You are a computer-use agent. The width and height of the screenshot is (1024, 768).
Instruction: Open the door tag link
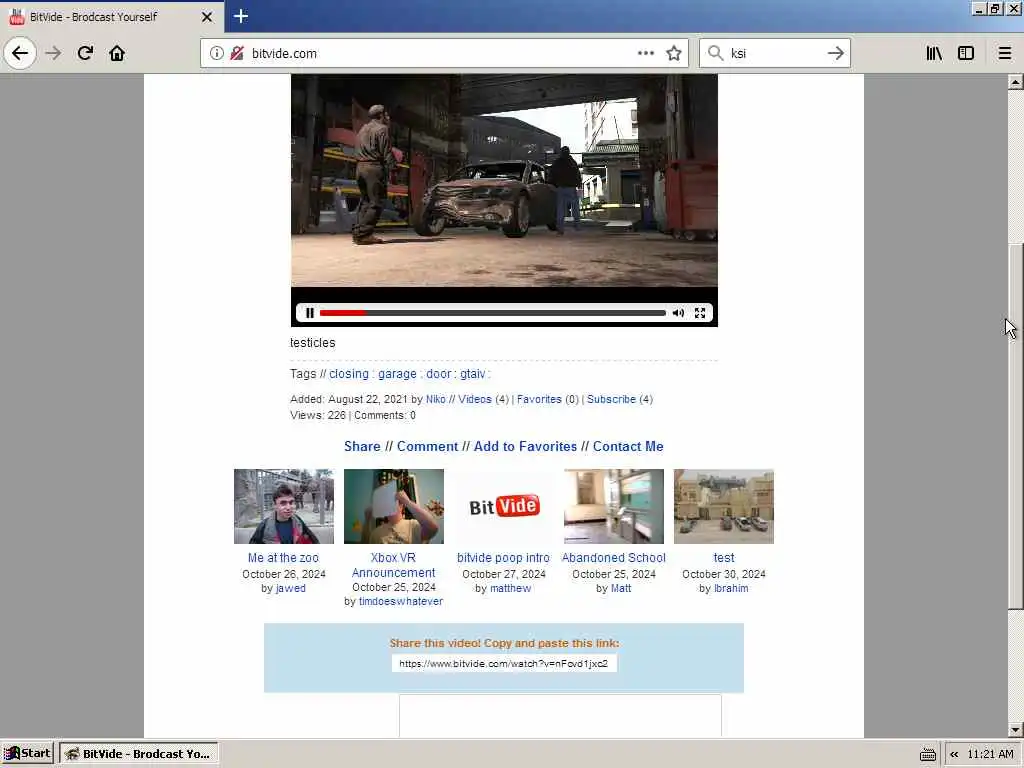point(438,374)
